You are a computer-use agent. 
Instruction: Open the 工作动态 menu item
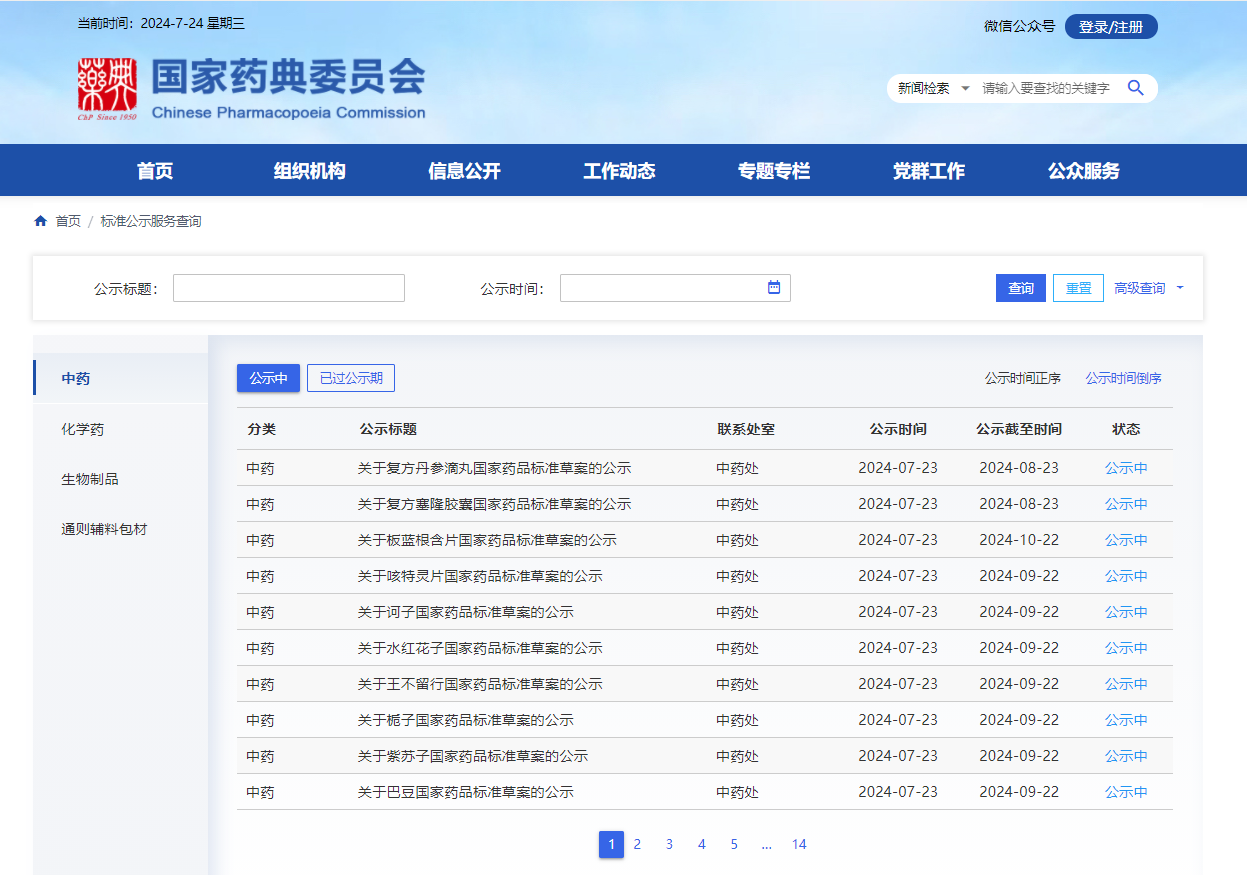(x=619, y=170)
